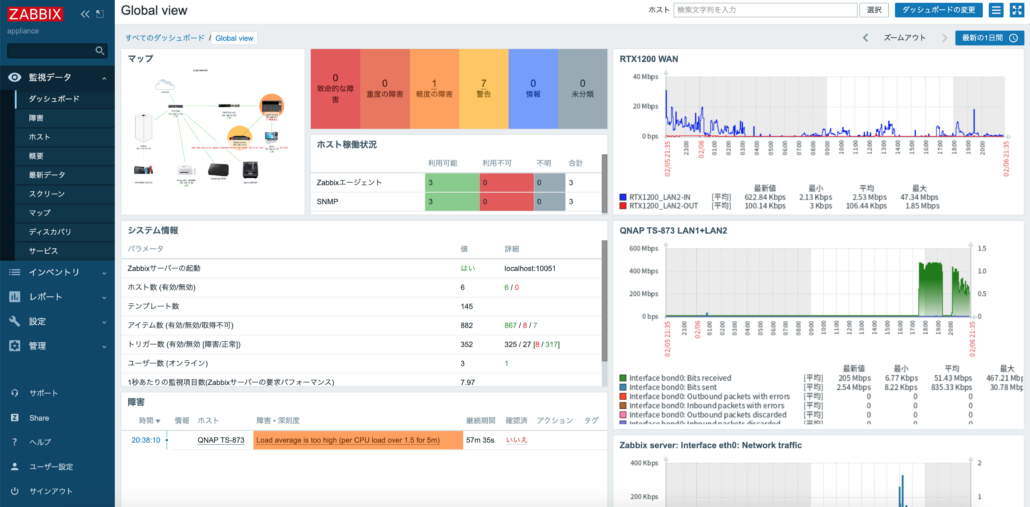The image size is (1030, 507).
Task: Go to previous time period arrow
Action: 866,38
